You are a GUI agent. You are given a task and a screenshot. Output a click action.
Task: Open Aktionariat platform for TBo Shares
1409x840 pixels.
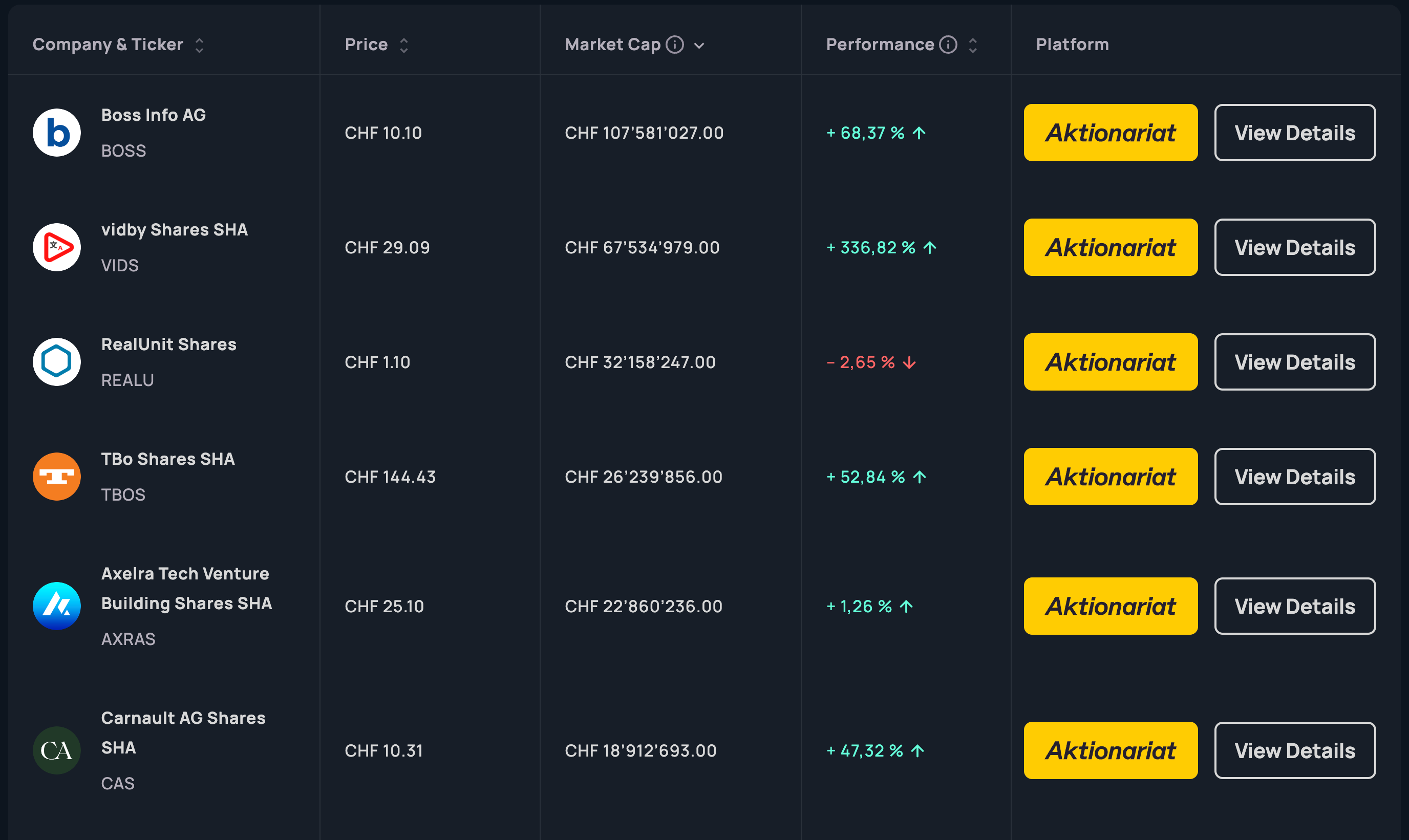point(1110,477)
